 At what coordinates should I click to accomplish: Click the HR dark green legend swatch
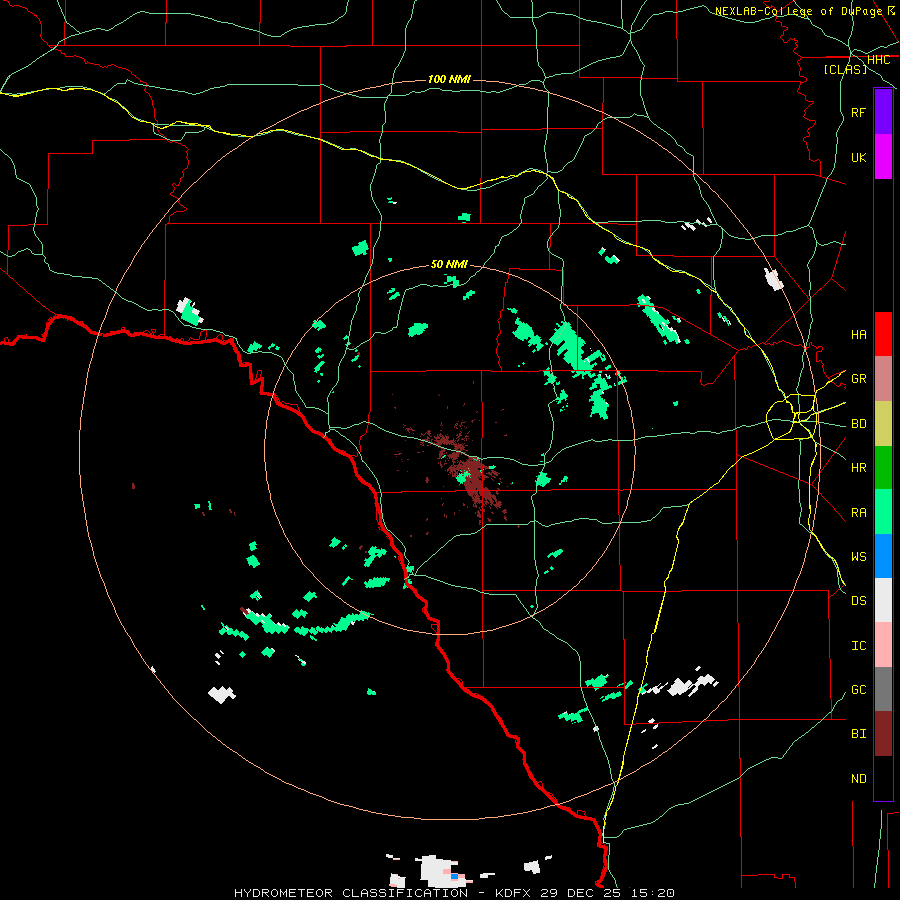[x=883, y=468]
